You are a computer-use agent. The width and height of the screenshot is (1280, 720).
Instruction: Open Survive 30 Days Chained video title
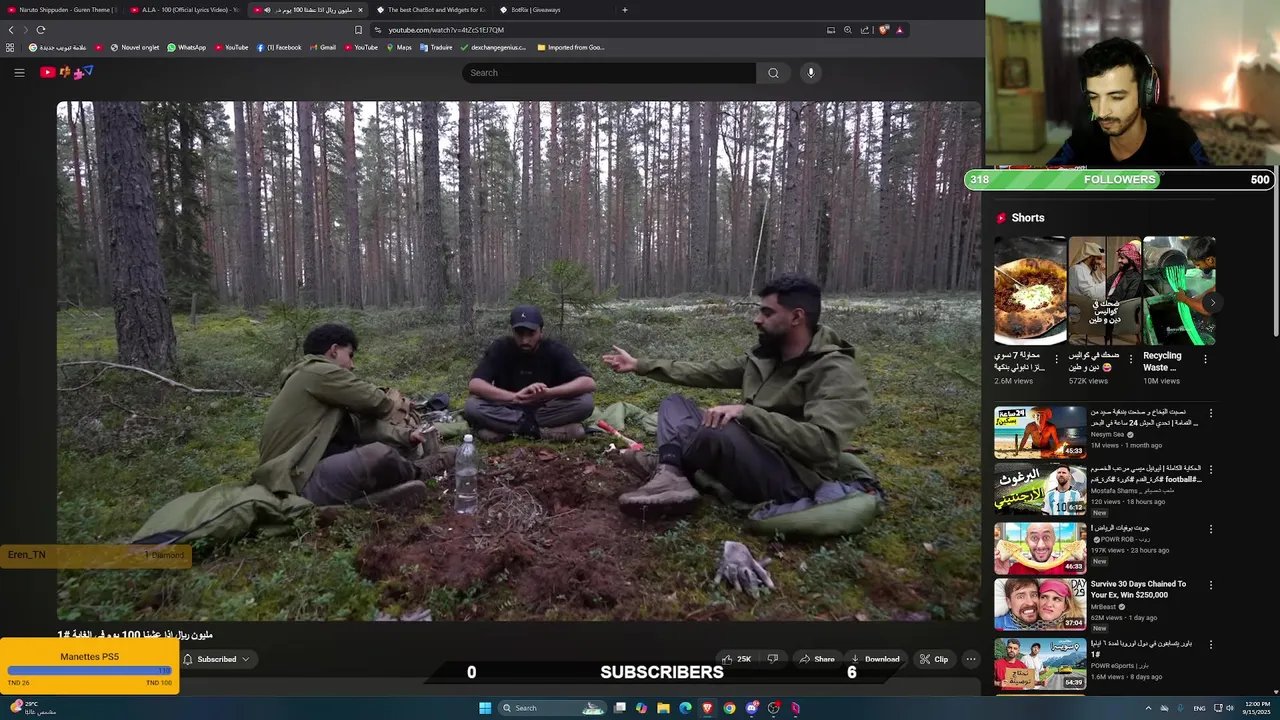tap(1139, 590)
